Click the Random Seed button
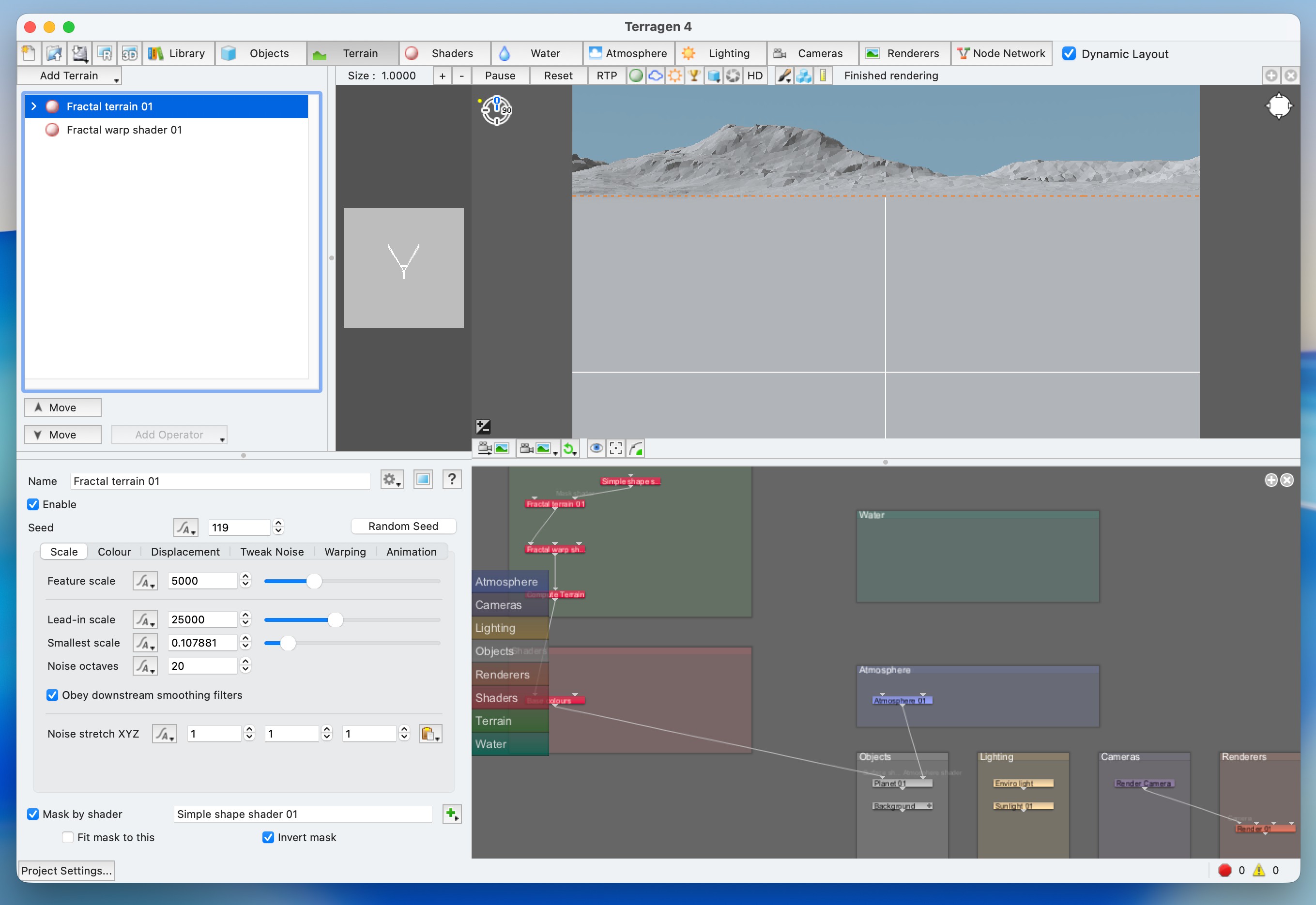 403,526
